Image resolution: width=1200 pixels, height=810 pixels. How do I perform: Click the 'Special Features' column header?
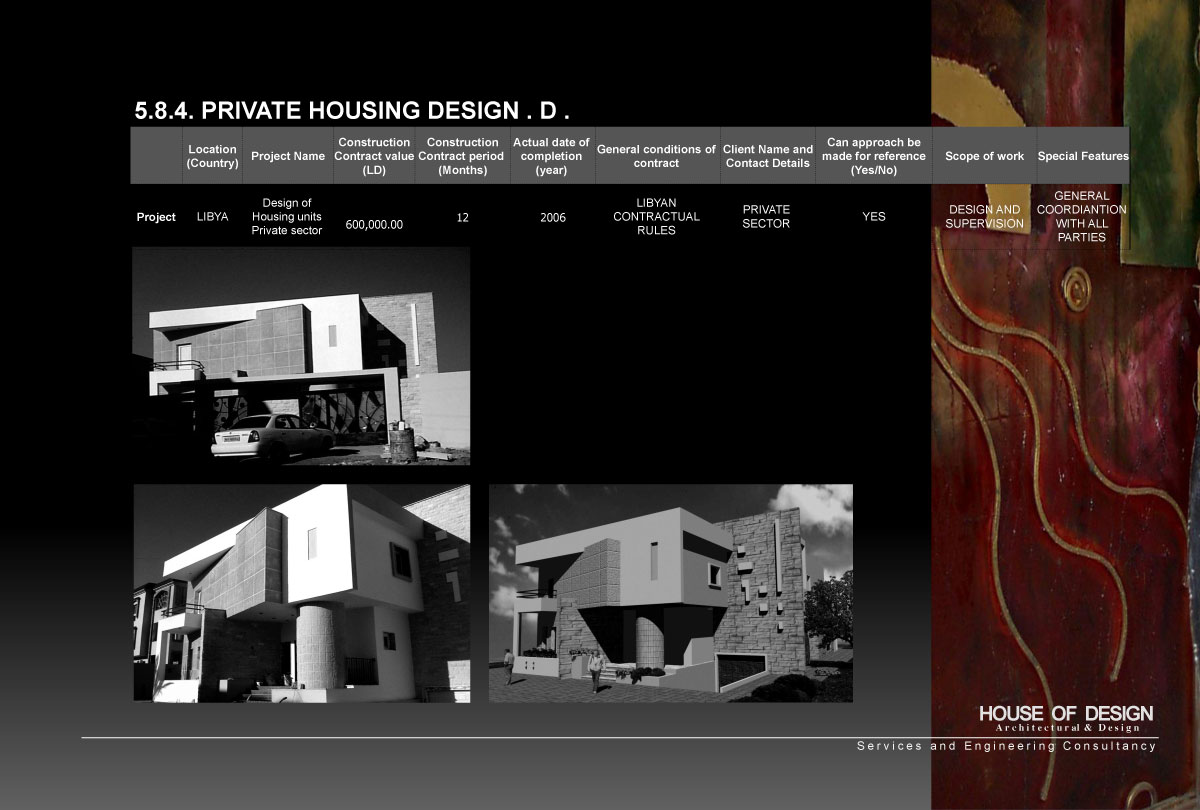click(x=1083, y=156)
